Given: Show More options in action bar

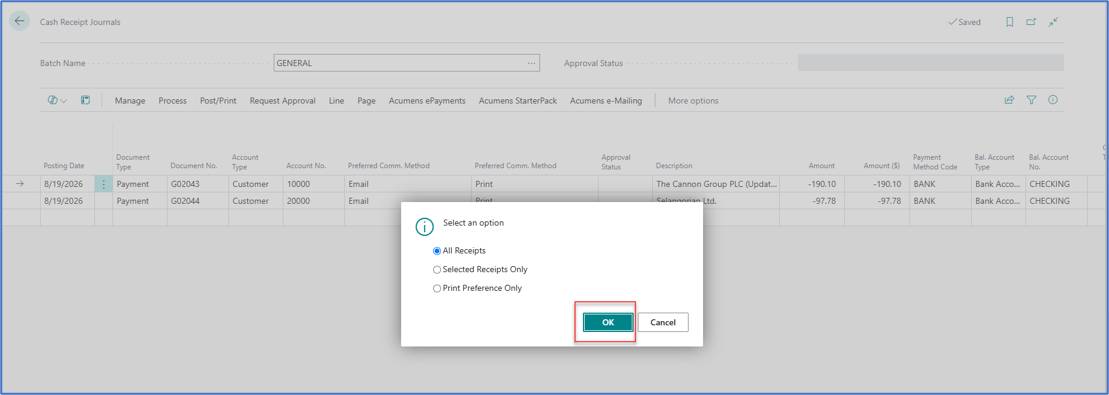Looking at the screenshot, I should pyautogui.click(x=693, y=101).
